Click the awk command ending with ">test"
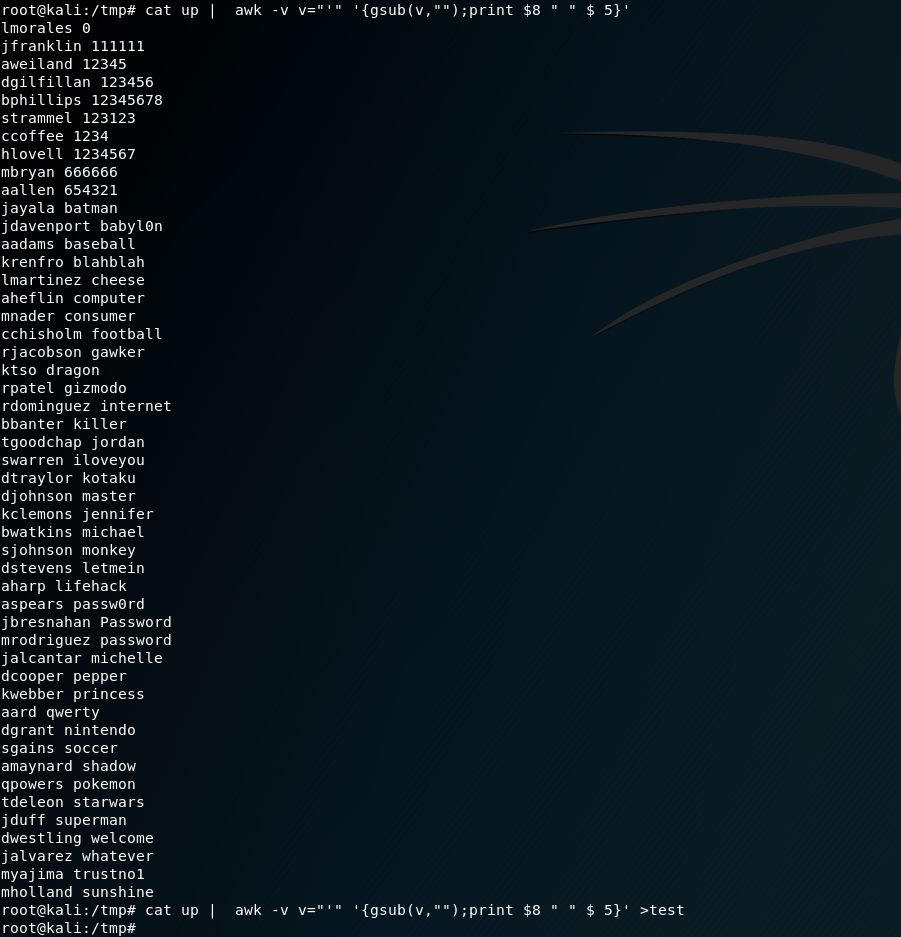This screenshot has width=901, height=937. (343, 910)
